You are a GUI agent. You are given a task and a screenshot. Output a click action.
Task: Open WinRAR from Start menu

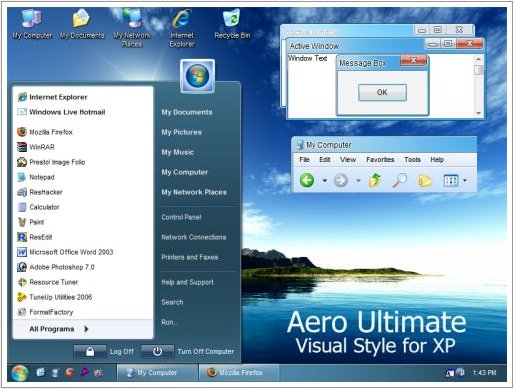click(36, 147)
